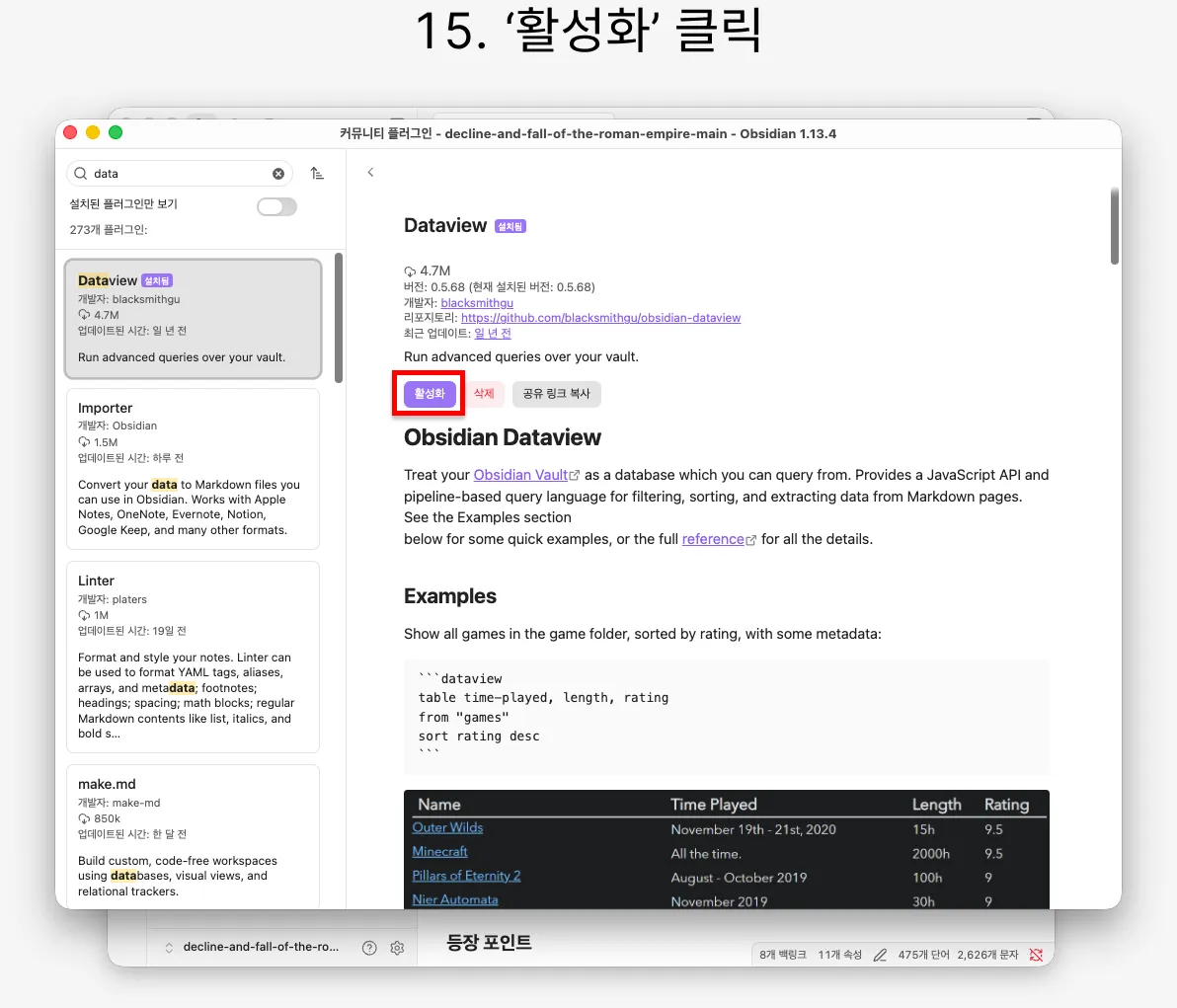Clear the plugin search field text
Image resolution: width=1177 pixels, height=1008 pixels.
tap(277, 174)
